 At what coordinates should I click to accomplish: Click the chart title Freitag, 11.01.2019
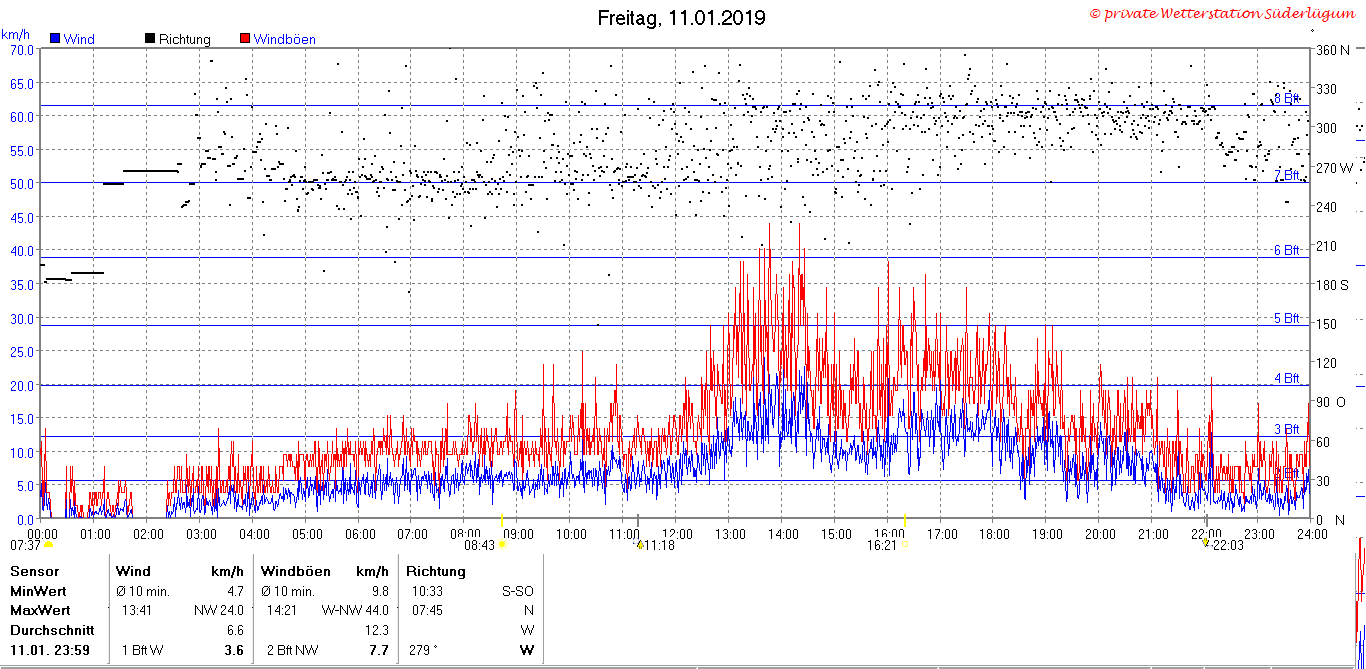point(682,17)
